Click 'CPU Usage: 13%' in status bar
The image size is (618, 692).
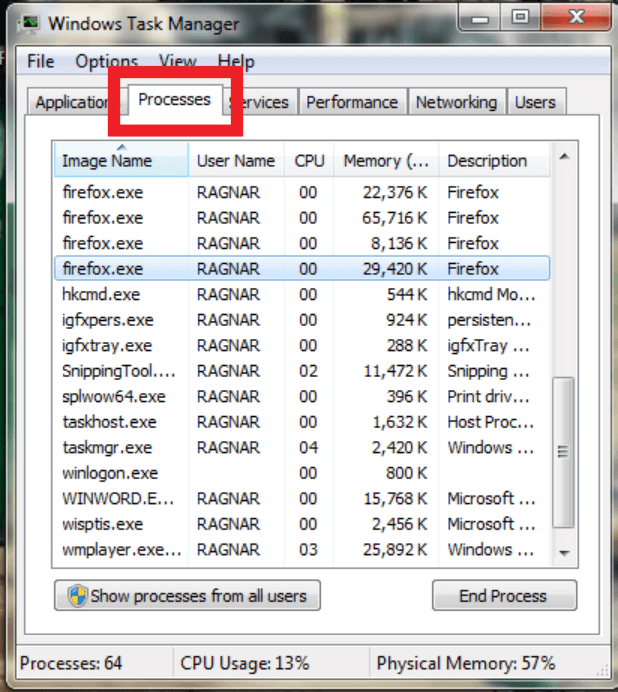pyautogui.click(x=245, y=663)
